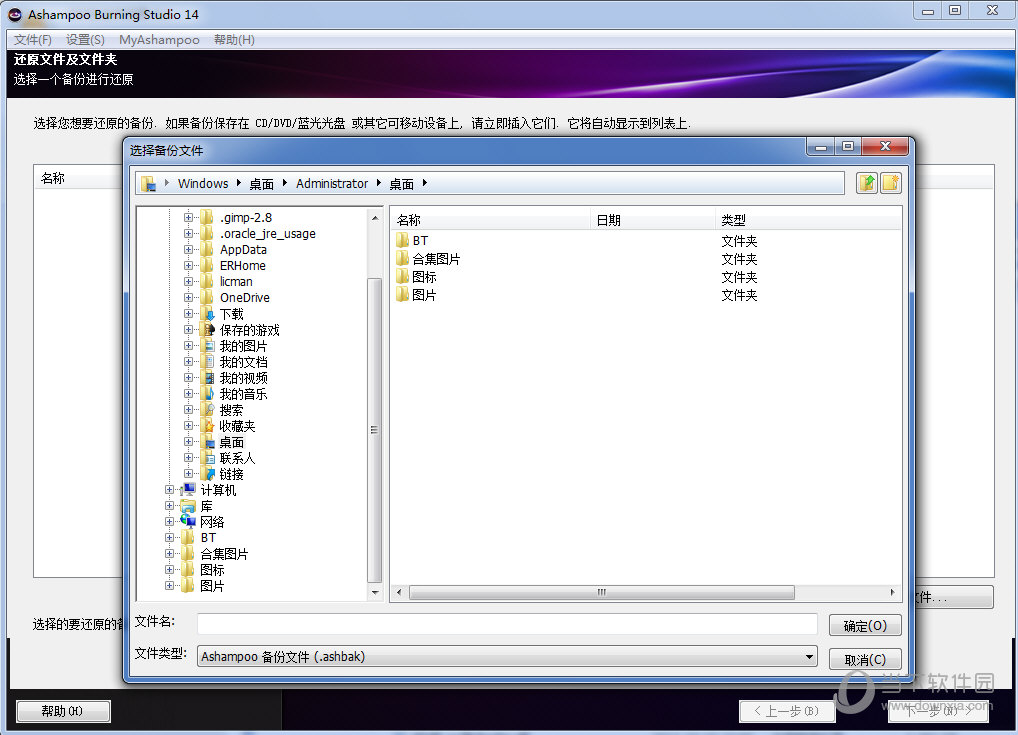
Task: Close the 选择备份文件 dialog
Action: [x=885, y=147]
